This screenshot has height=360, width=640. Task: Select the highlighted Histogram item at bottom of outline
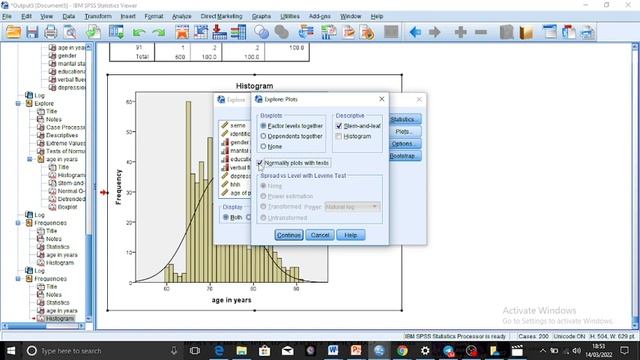[60, 318]
